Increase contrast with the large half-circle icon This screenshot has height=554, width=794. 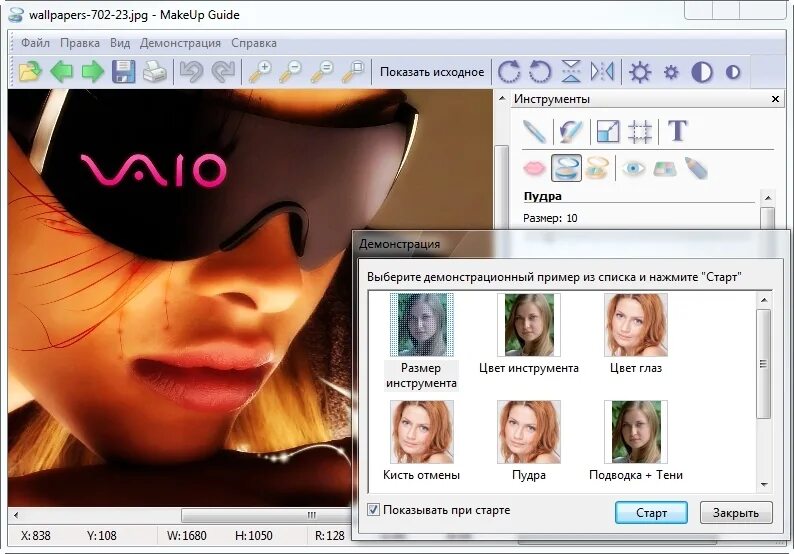click(x=702, y=72)
